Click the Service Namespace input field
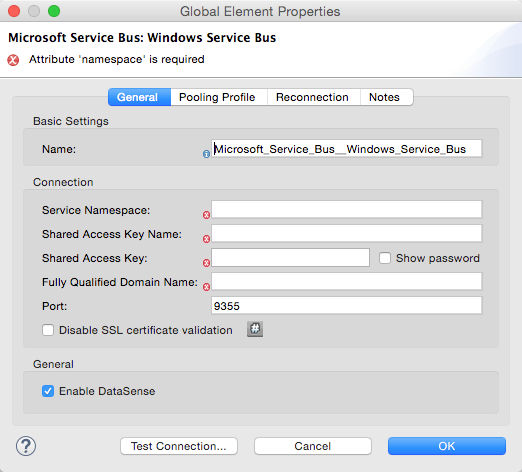 (347, 210)
